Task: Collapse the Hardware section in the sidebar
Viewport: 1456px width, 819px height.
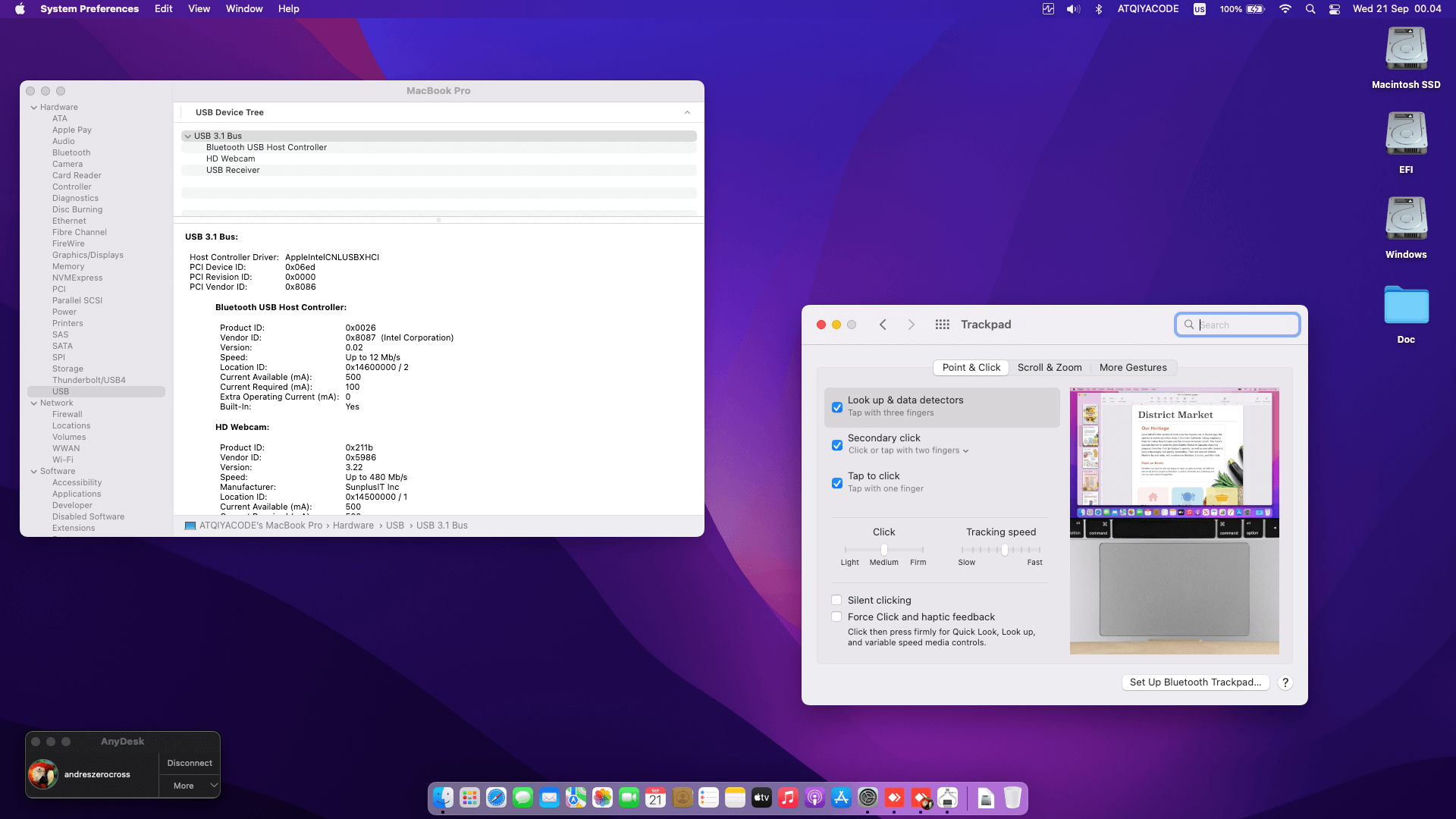Action: coord(34,108)
